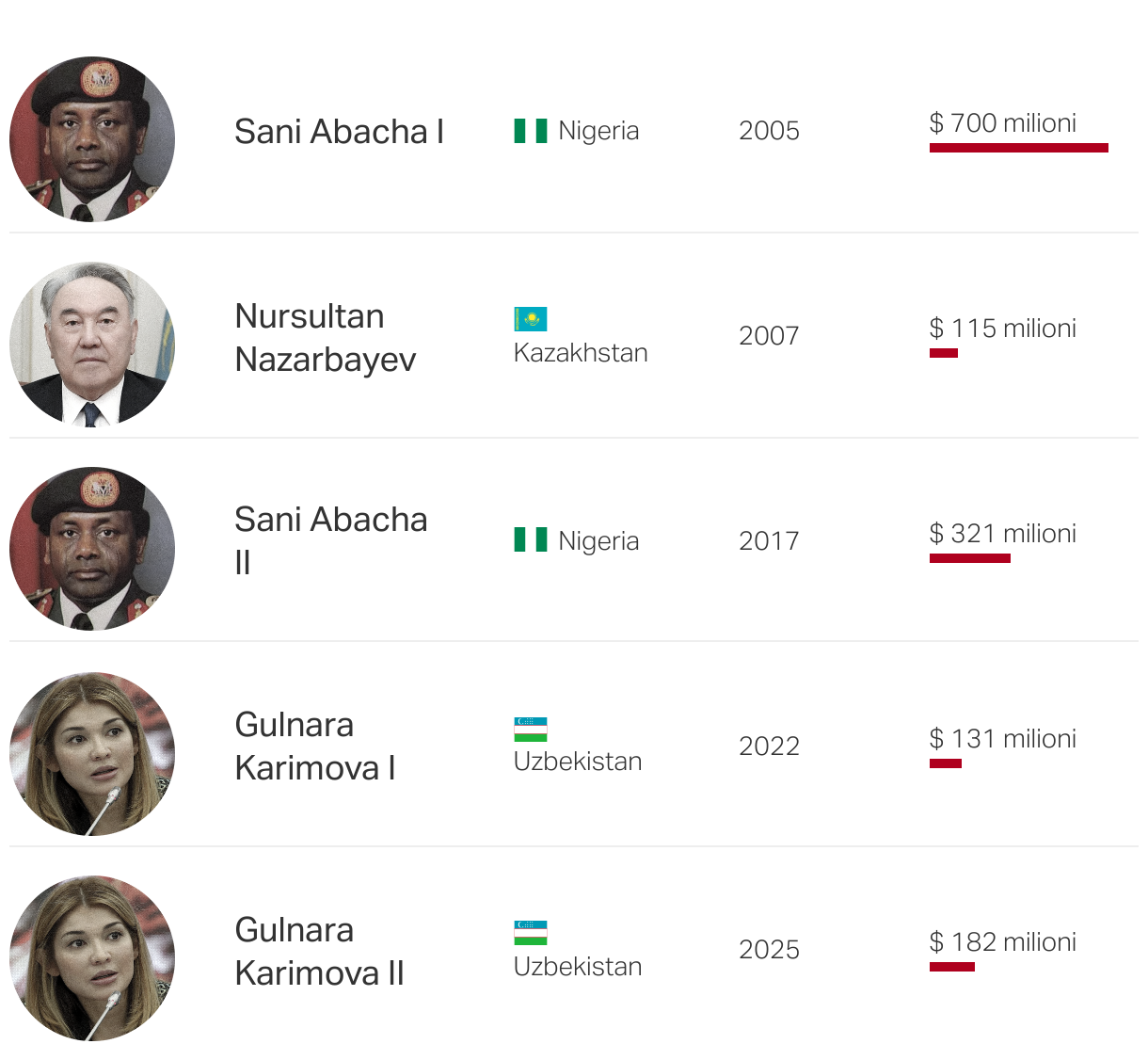Select Nursultan Nazarbayev portrait photo
The image size is (1148, 1060).
[92, 344]
